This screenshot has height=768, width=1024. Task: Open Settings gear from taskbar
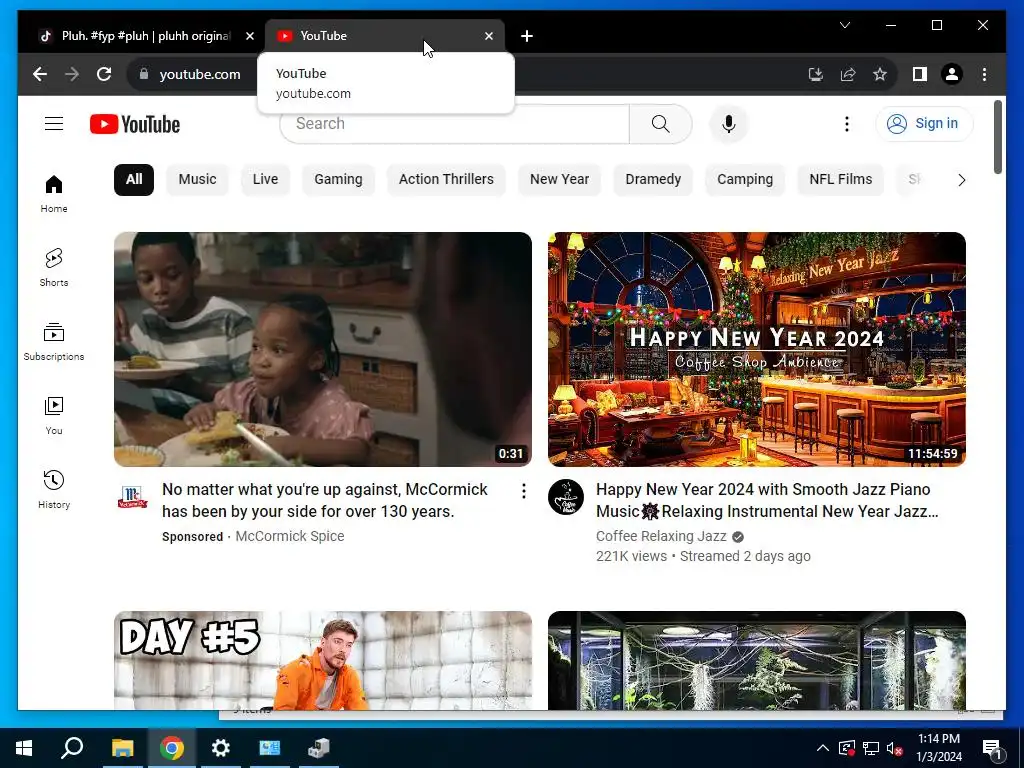pyautogui.click(x=221, y=748)
